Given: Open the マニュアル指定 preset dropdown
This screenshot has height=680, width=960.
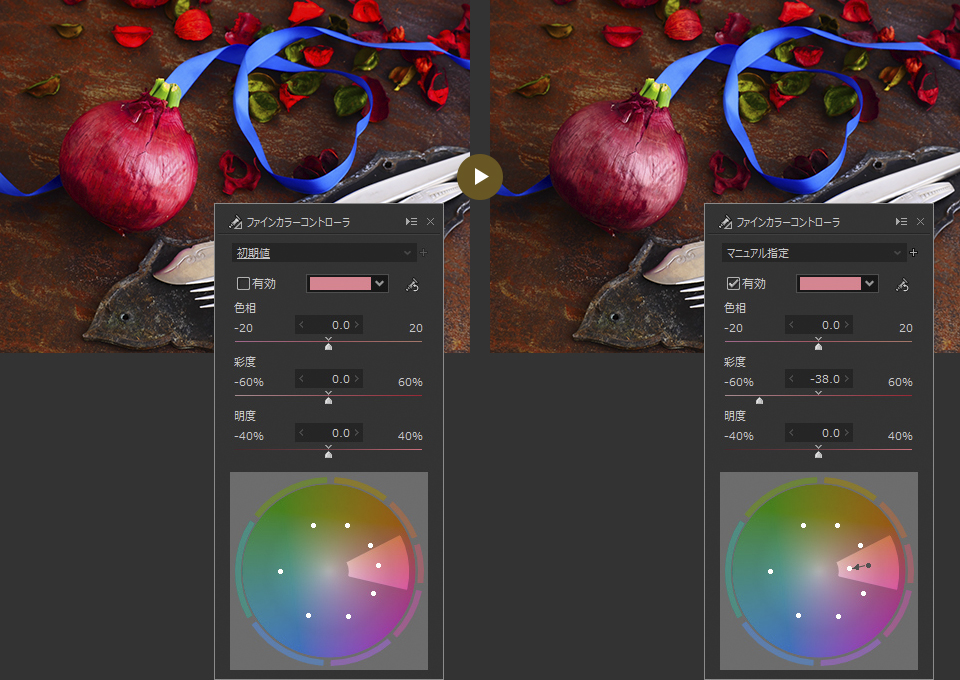Looking at the screenshot, I should [813, 253].
